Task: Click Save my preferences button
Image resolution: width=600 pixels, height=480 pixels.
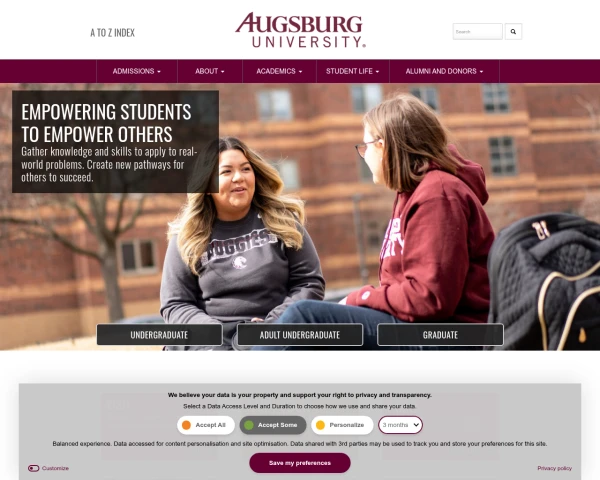Action: [300, 463]
